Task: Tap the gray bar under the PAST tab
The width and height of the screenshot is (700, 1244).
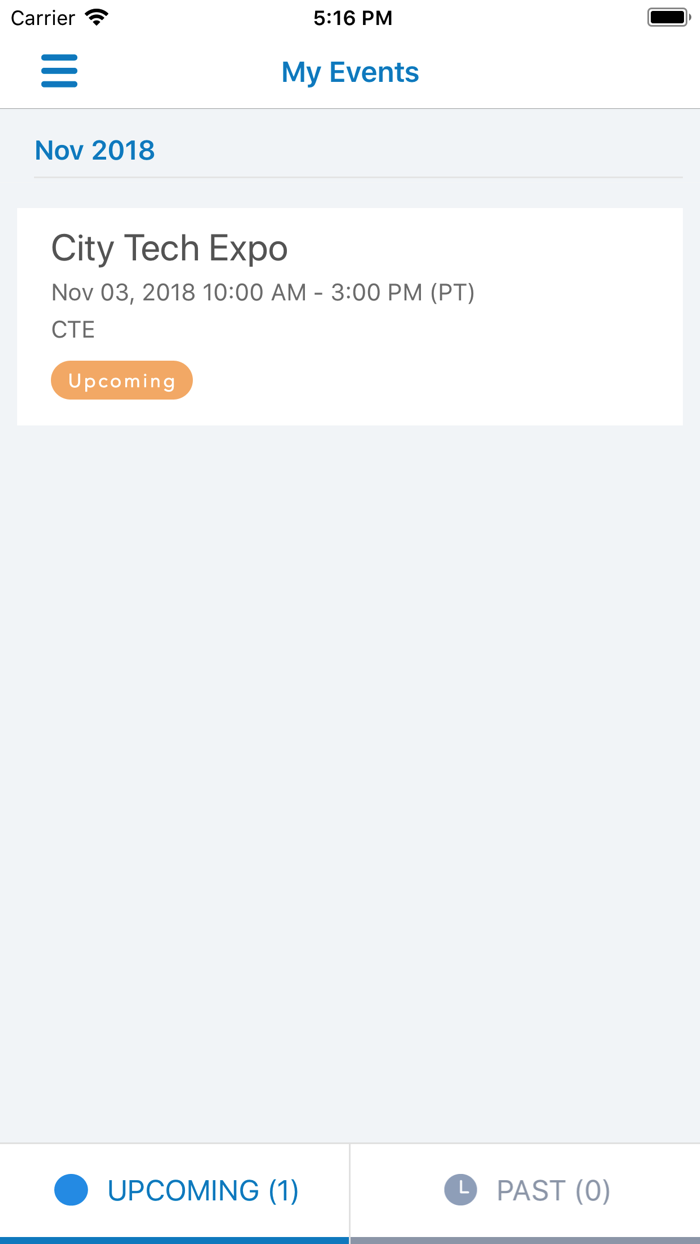Action: pyautogui.click(x=525, y=1240)
